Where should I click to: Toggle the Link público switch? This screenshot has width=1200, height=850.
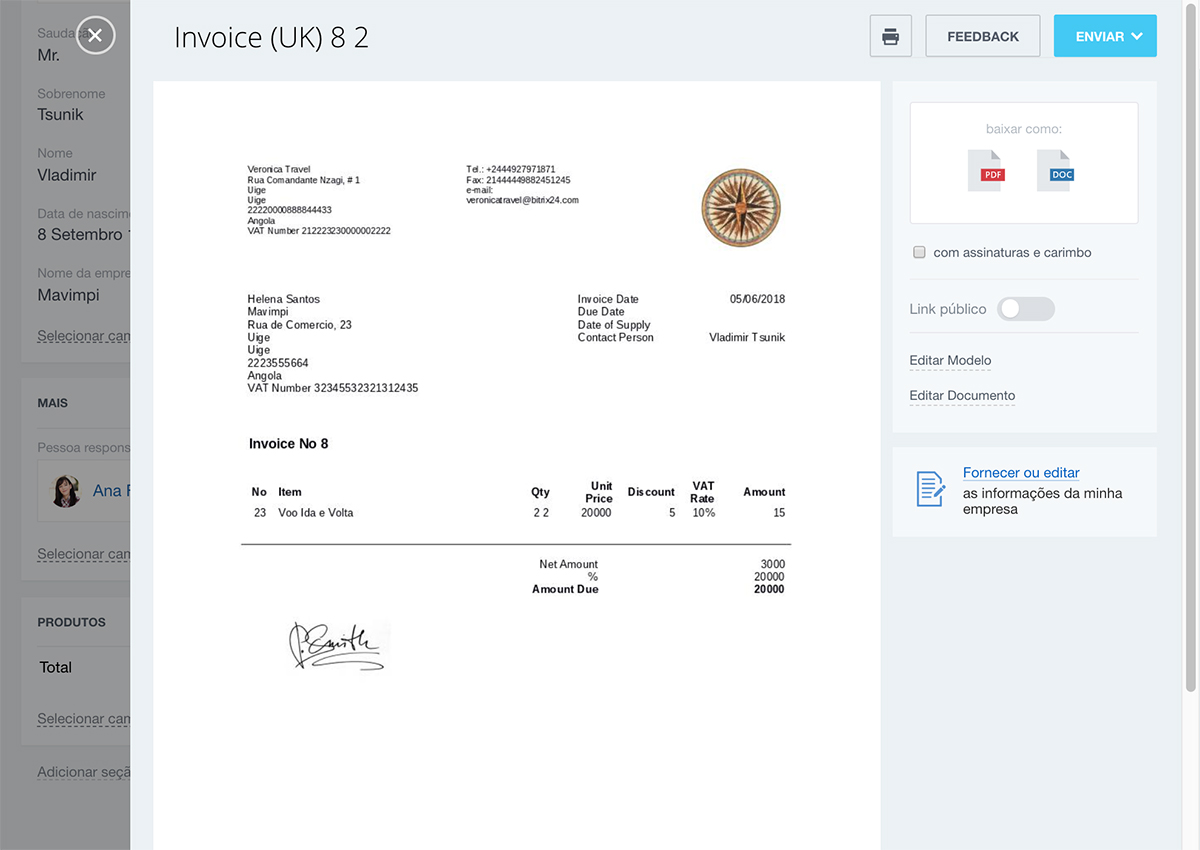(x=1025, y=309)
